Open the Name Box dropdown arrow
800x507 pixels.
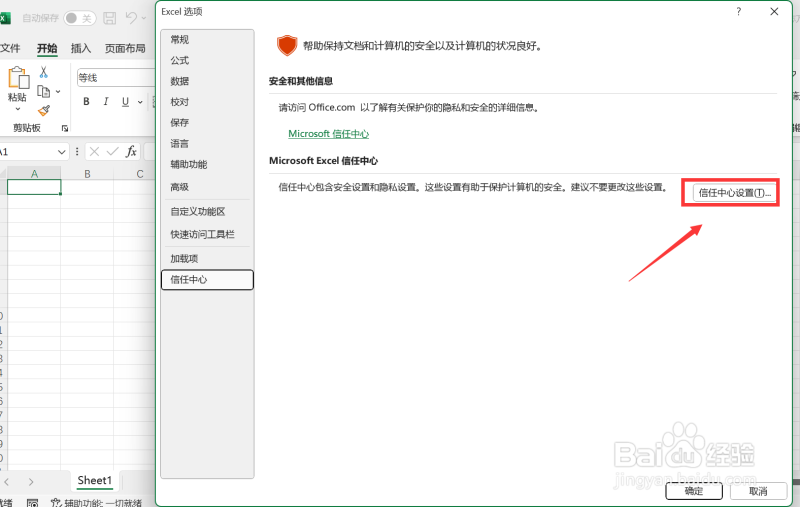click(61, 152)
